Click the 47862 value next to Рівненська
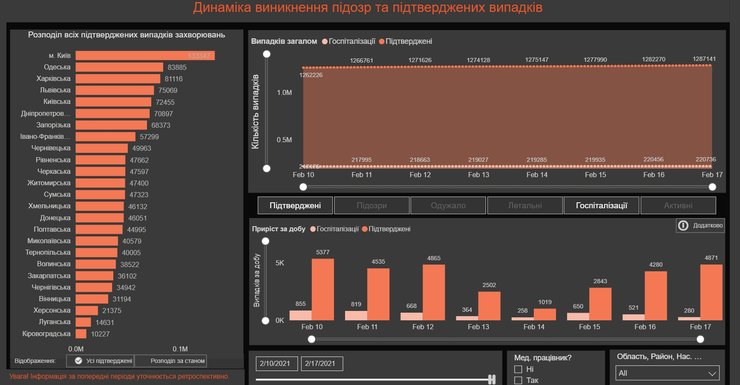The height and width of the screenshot is (385, 740). [139, 160]
